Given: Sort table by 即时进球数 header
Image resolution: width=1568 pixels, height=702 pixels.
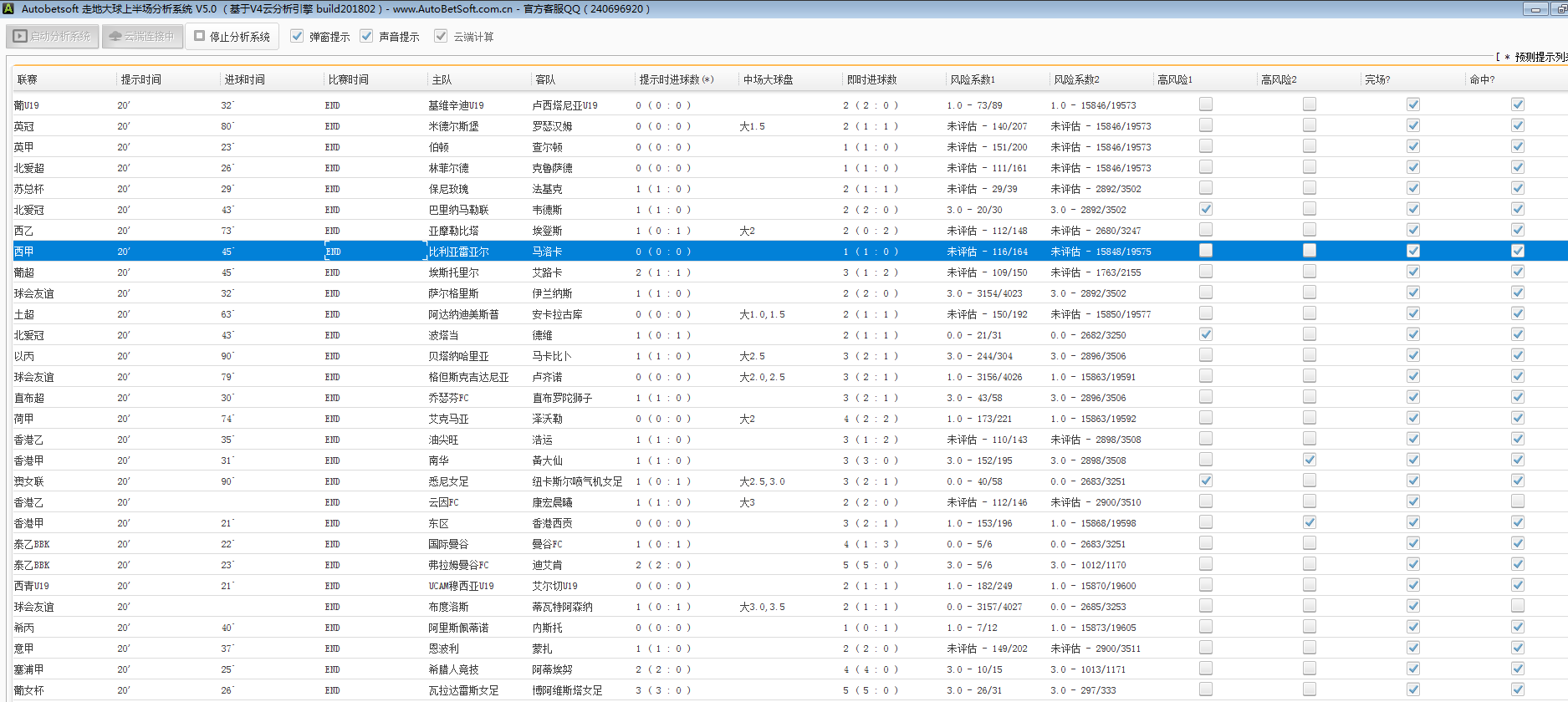Looking at the screenshot, I should 871,79.
